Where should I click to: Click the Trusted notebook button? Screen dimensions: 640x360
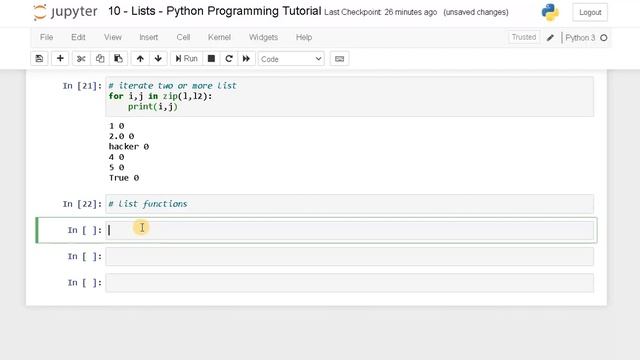pos(524,37)
